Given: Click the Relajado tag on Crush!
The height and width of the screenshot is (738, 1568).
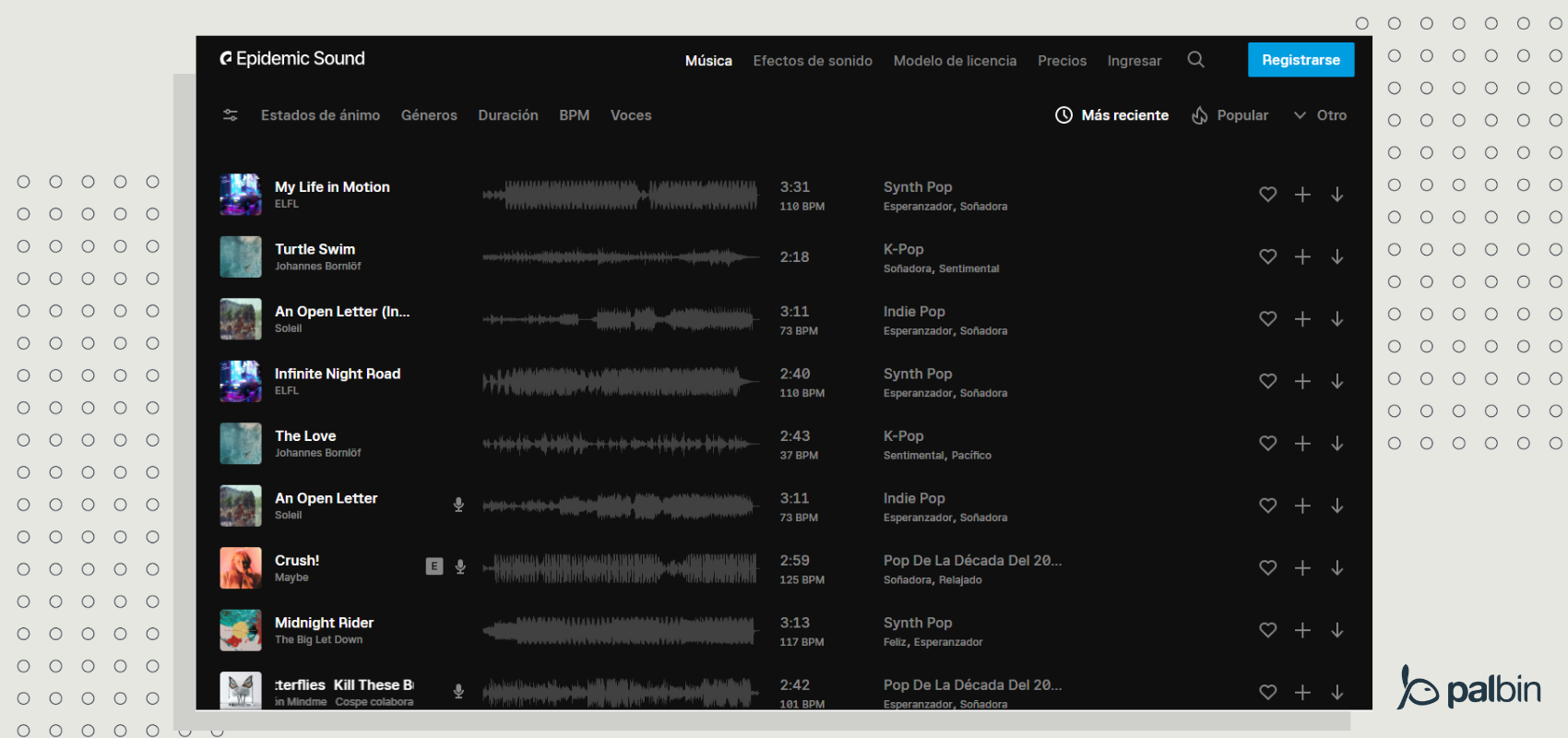Looking at the screenshot, I should pos(960,580).
